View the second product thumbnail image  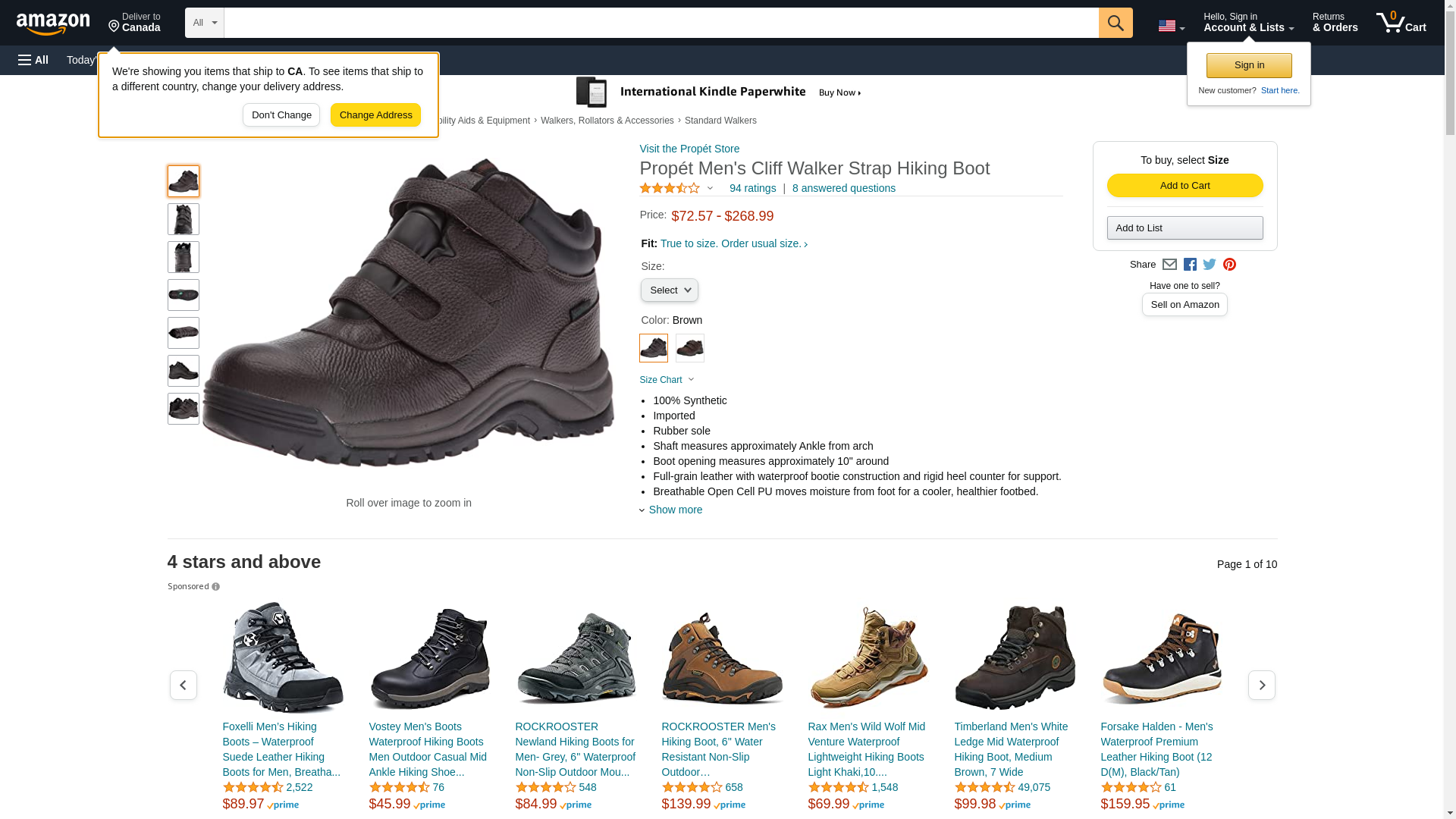[x=184, y=219]
